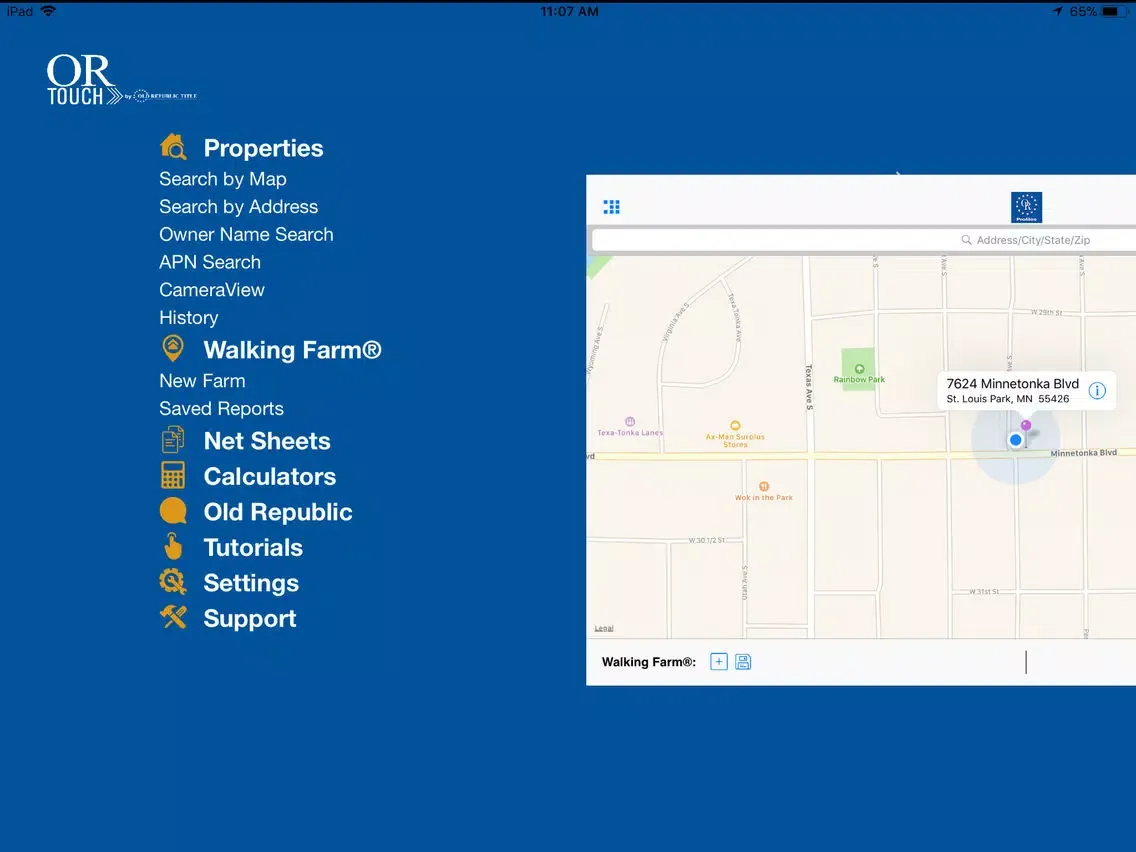1136x852 pixels.
Task: Select Search by Address
Action: pos(238,206)
